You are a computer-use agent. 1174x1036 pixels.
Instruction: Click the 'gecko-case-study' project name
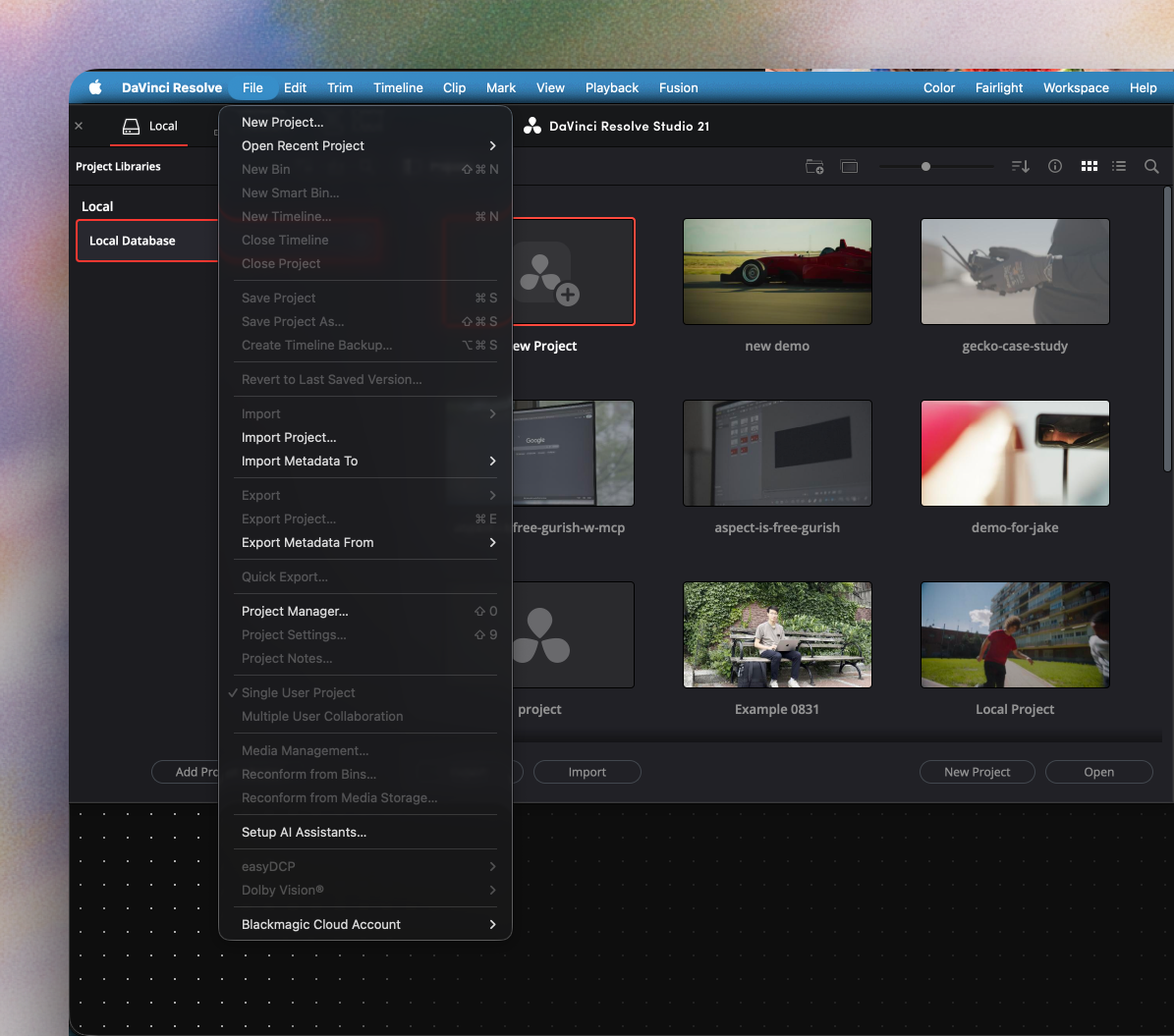pyautogui.click(x=1015, y=346)
